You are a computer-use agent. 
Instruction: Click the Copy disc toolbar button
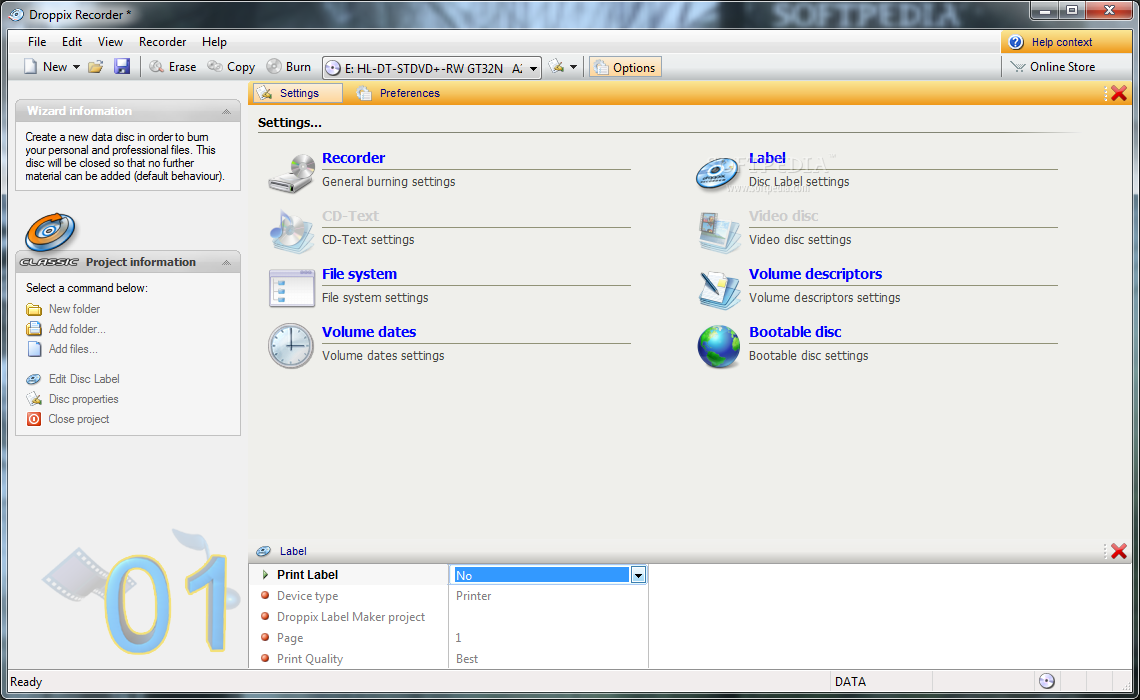click(x=231, y=67)
